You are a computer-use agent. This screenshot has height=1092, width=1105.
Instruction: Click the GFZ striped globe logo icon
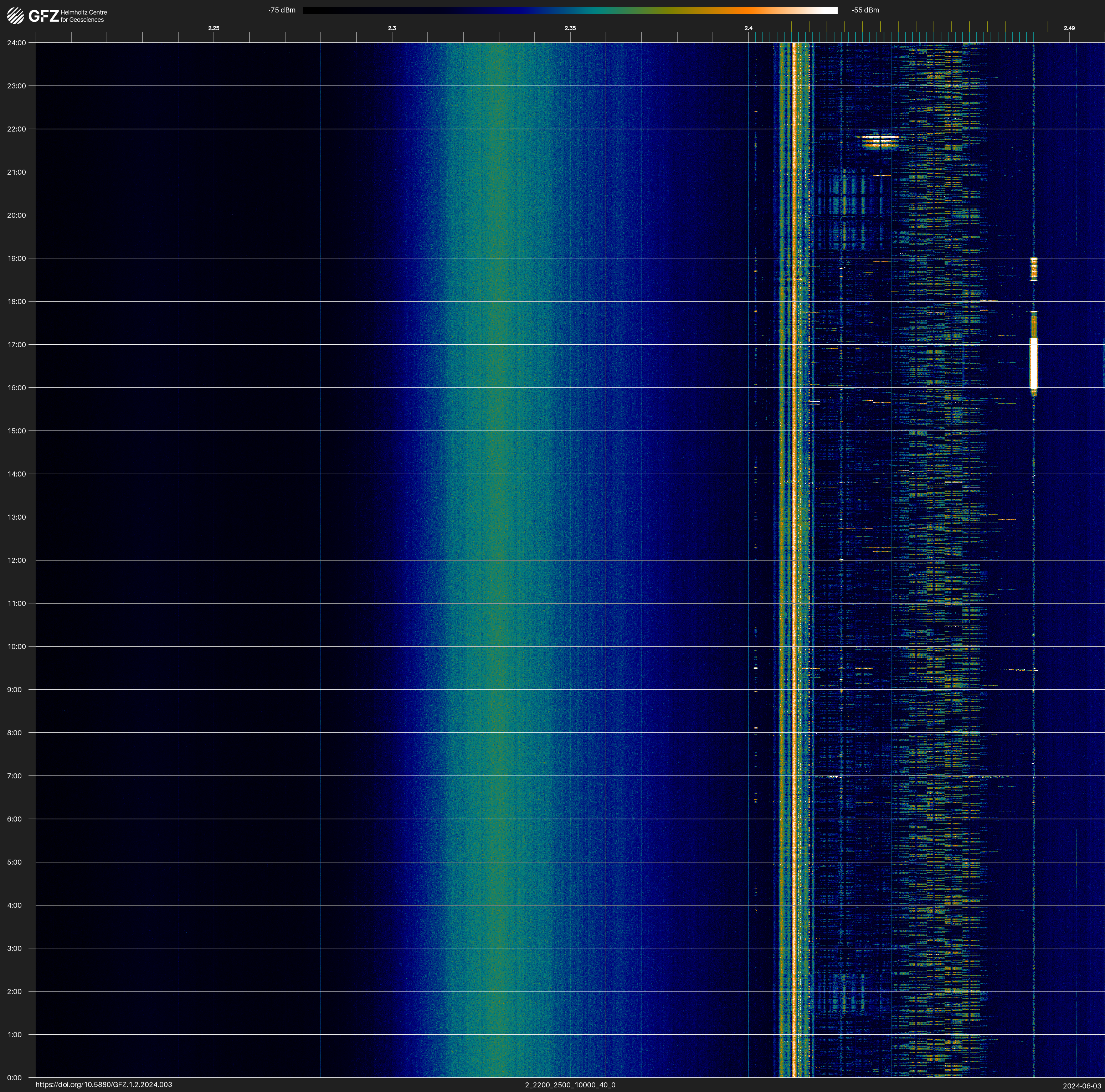[15, 15]
